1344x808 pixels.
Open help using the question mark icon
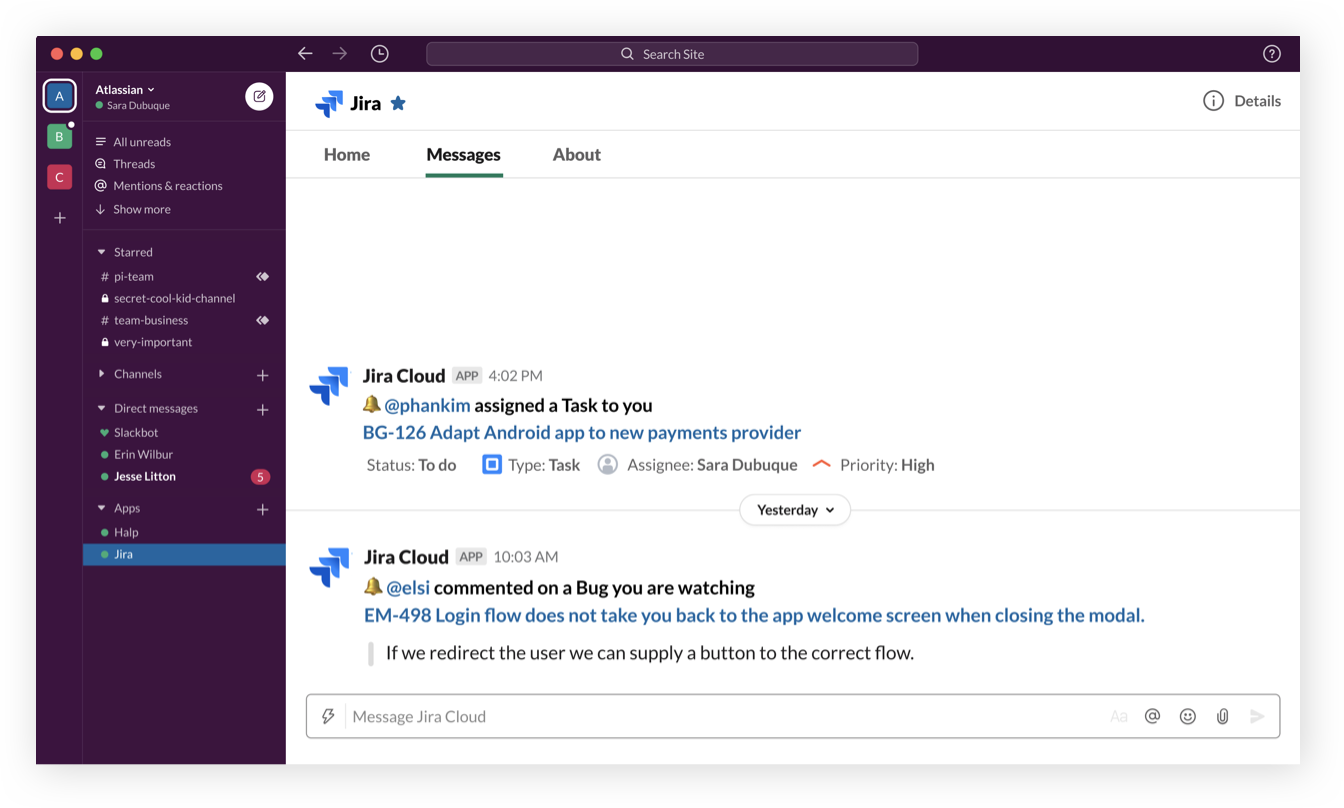tap(1271, 53)
